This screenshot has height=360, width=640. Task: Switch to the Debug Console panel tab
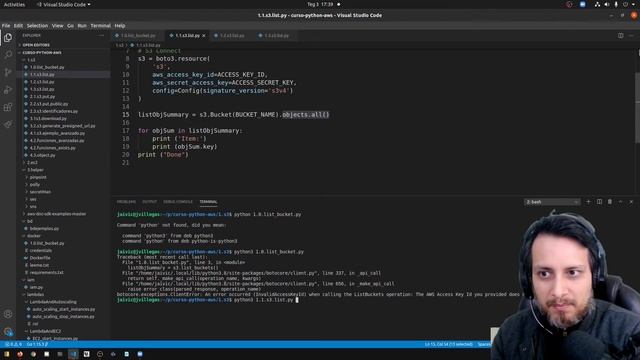tap(178, 202)
